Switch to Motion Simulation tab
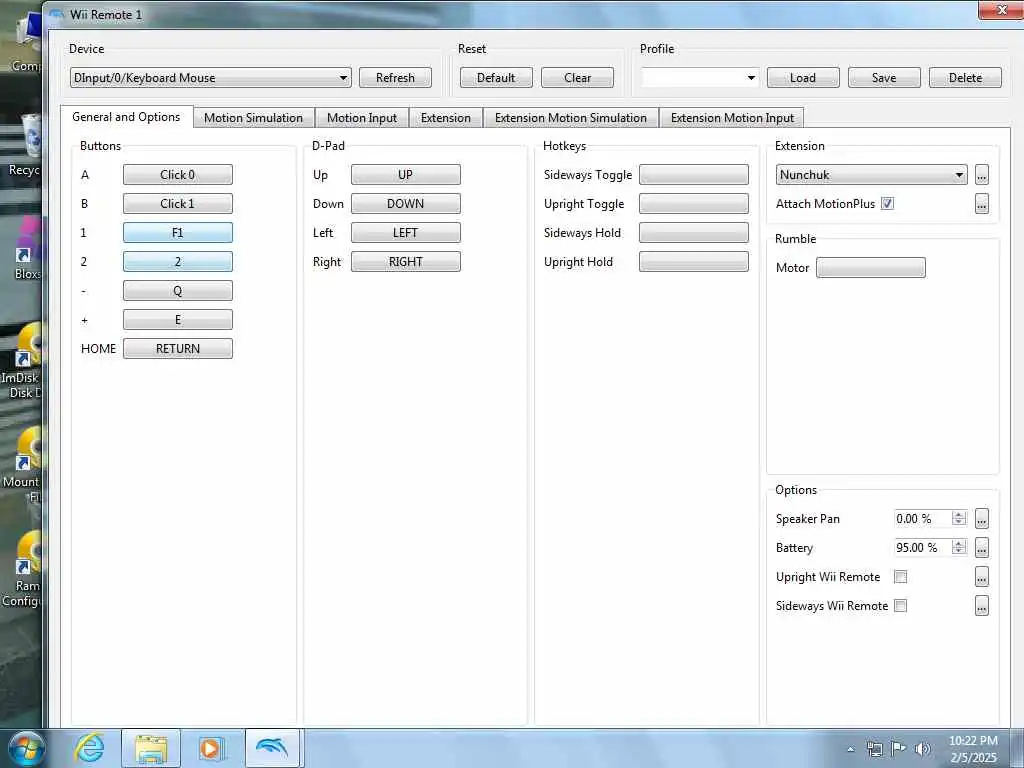The image size is (1024, 768). [253, 118]
